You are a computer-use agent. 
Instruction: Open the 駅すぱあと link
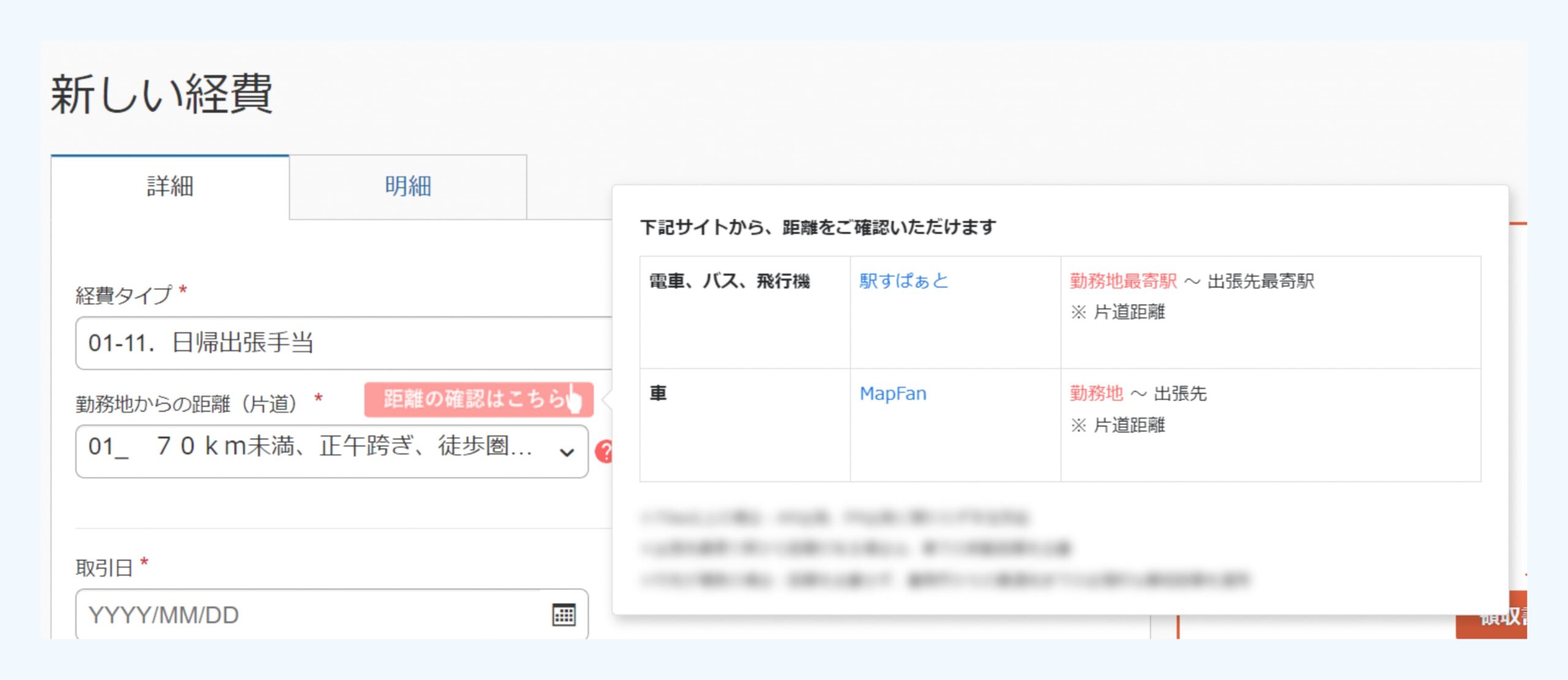tap(903, 281)
